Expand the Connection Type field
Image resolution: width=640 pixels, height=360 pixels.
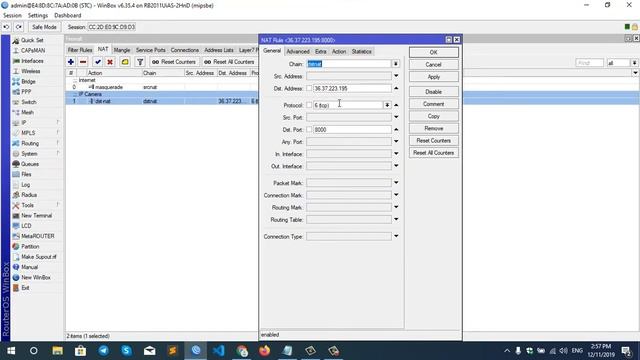point(396,236)
